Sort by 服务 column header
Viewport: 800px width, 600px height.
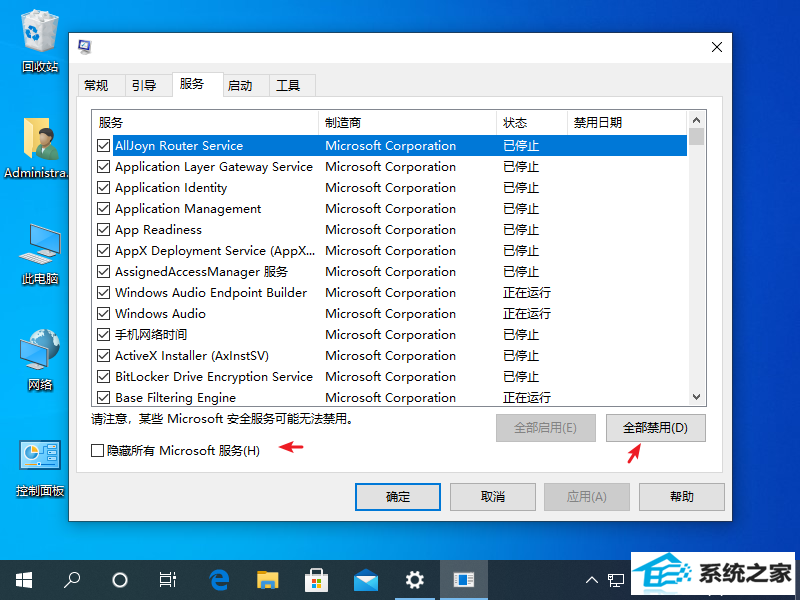coord(205,122)
